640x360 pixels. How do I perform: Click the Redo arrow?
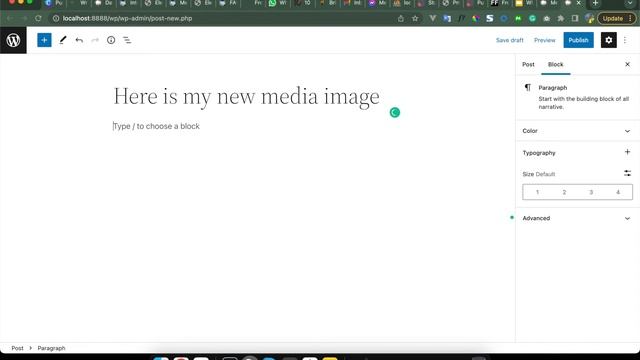tap(95, 40)
